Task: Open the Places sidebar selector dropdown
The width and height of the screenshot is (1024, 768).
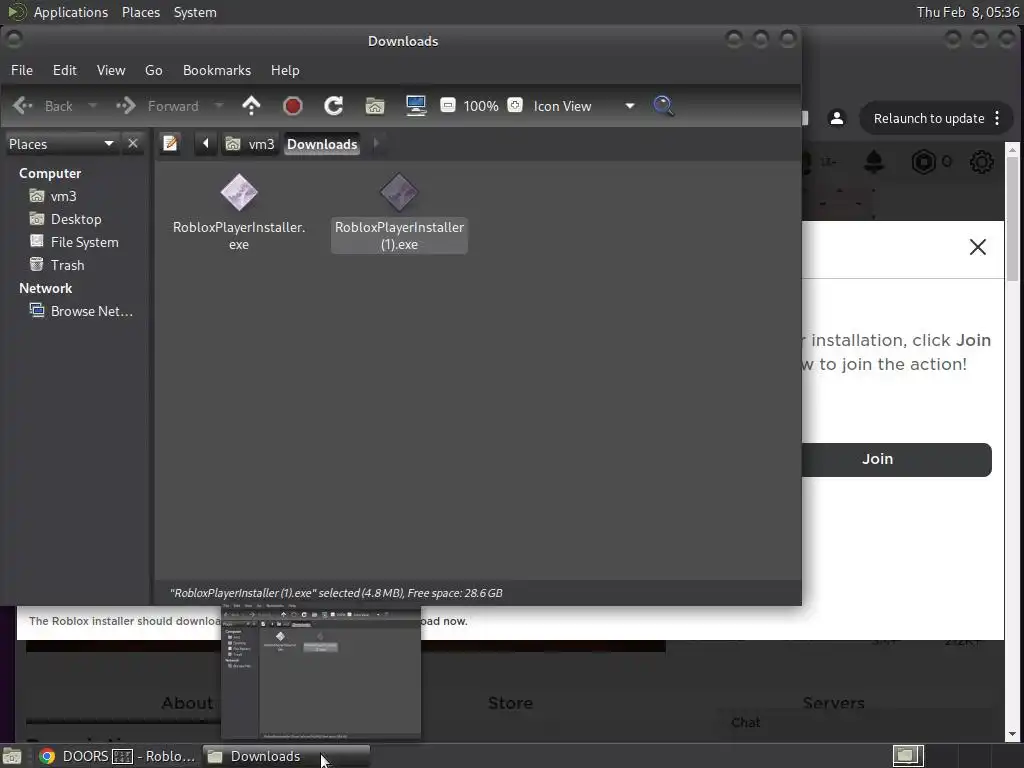Action: click(x=61, y=144)
